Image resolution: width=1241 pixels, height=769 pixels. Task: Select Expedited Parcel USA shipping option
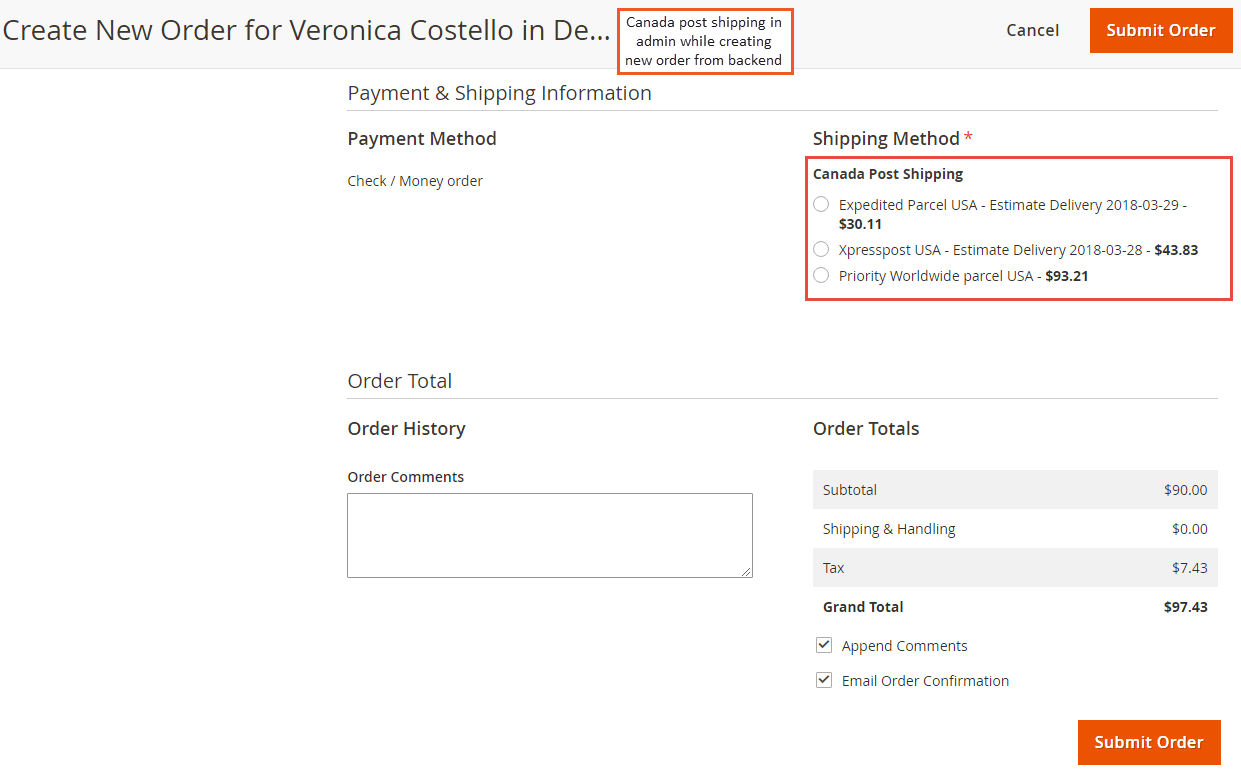[821, 204]
